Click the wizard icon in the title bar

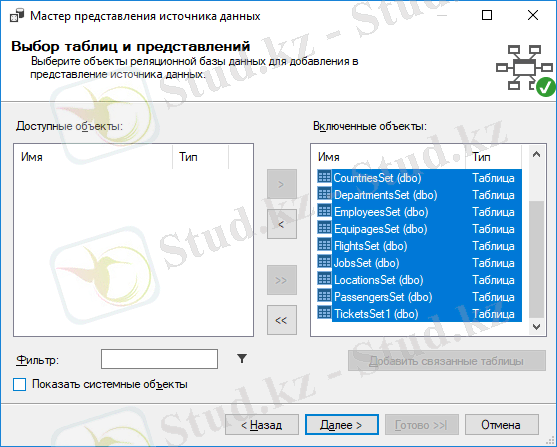click(x=16, y=16)
